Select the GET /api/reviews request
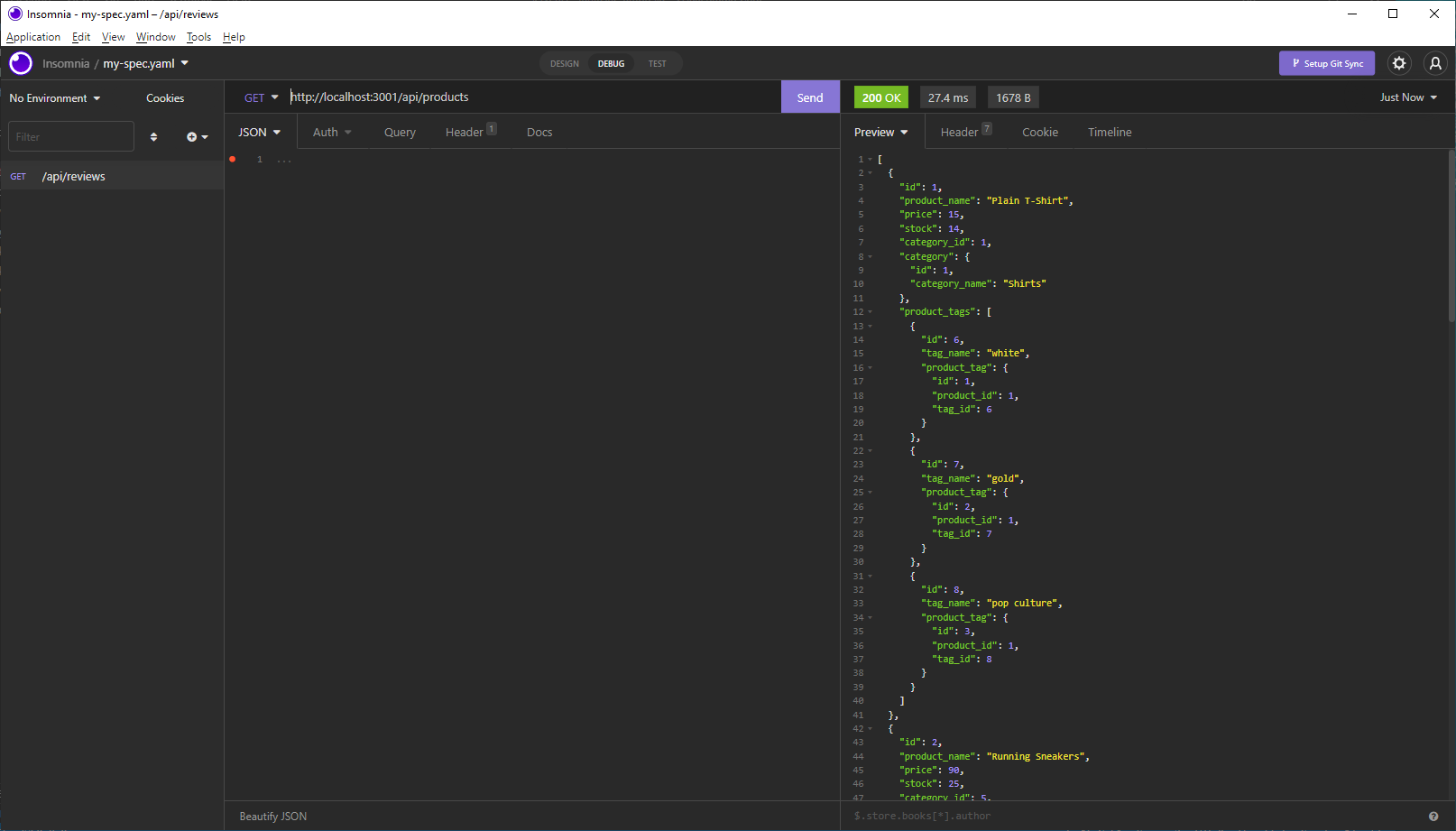The height and width of the screenshot is (831, 1456). tap(112, 176)
